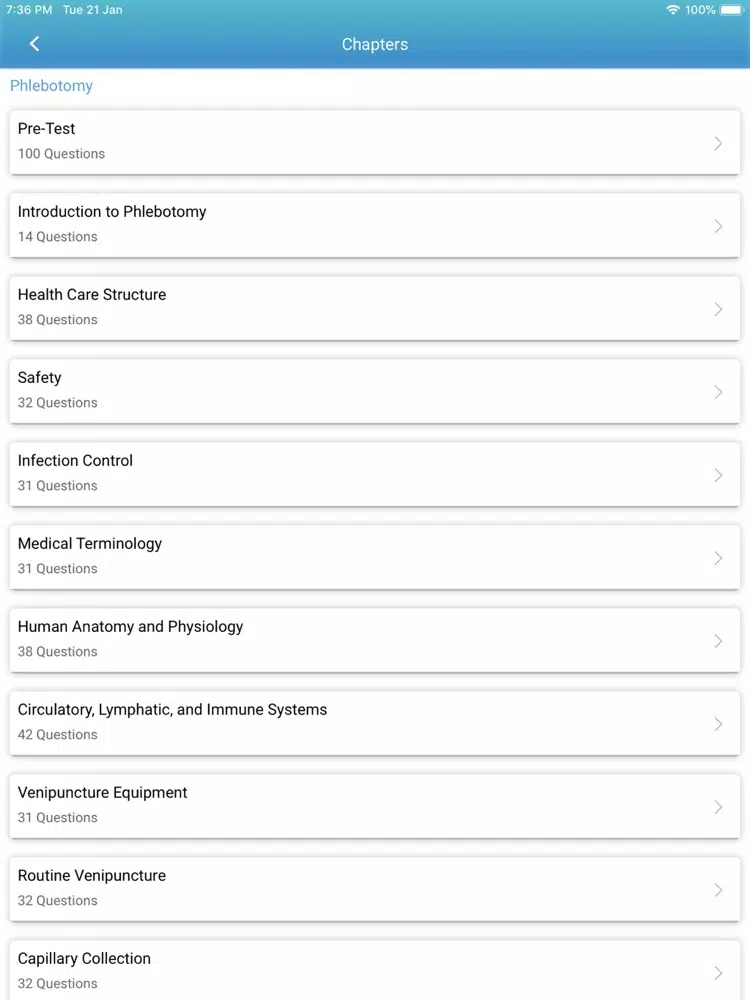Open Circulatory, Lymphatic, and Immune Systems chapter
This screenshot has height=1000, width=750.
[x=375, y=723]
